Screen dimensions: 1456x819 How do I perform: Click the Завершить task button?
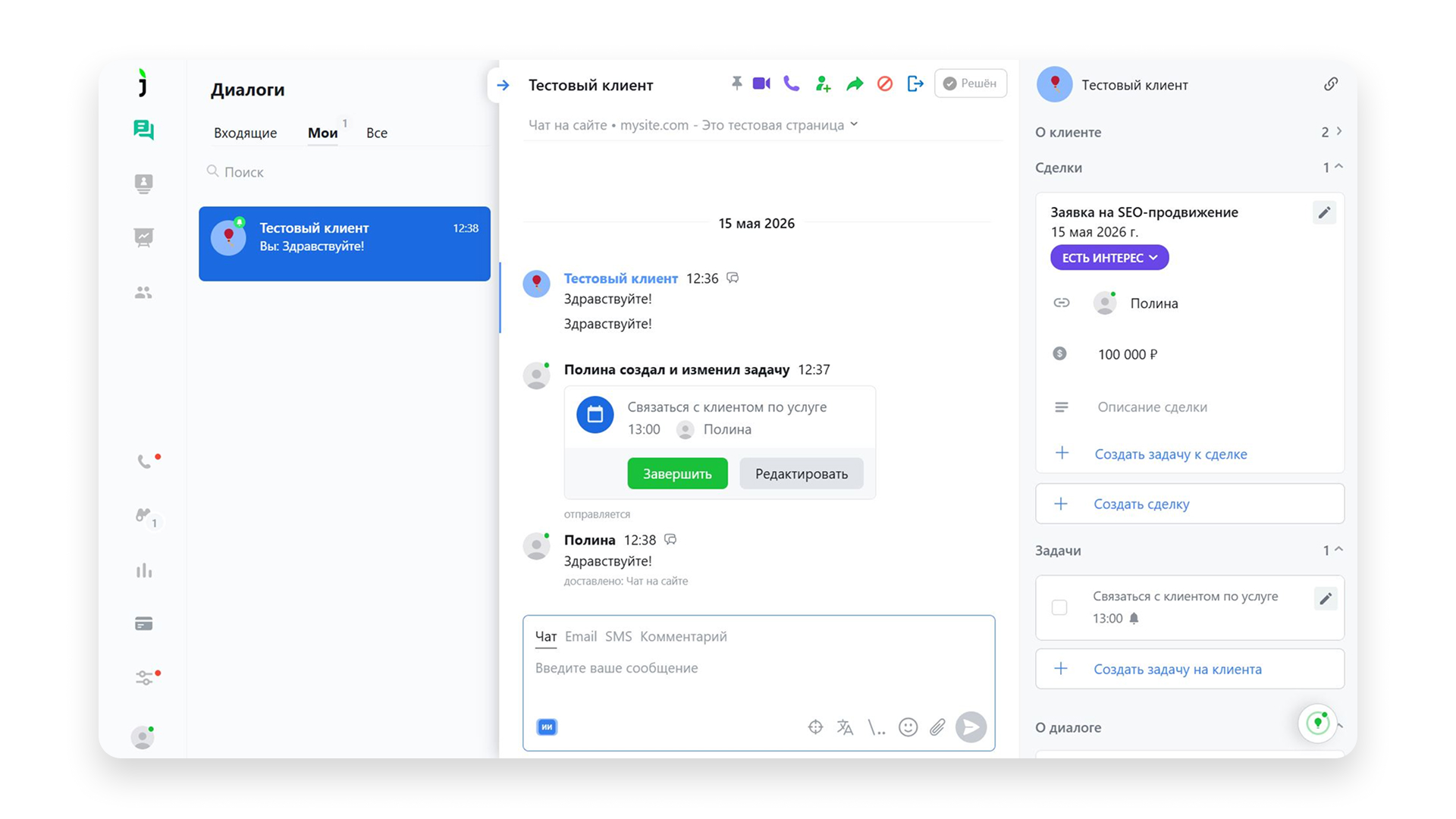(677, 474)
